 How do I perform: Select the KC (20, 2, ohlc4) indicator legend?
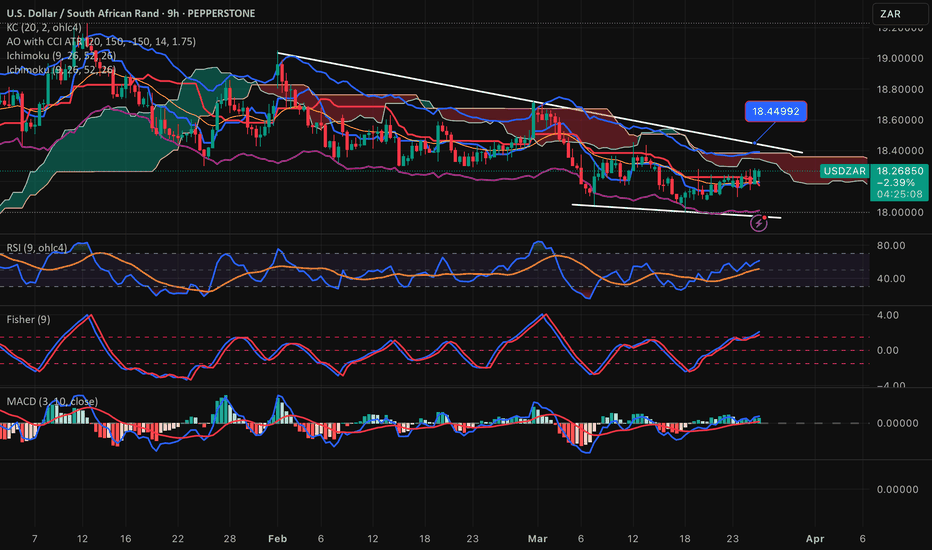[x=44, y=27]
